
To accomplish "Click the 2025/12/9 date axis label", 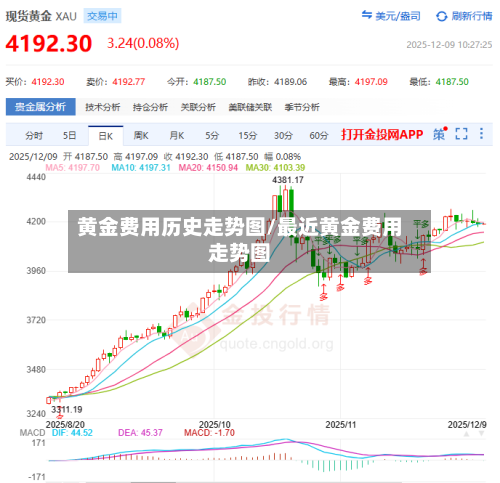I will tap(467, 425).
